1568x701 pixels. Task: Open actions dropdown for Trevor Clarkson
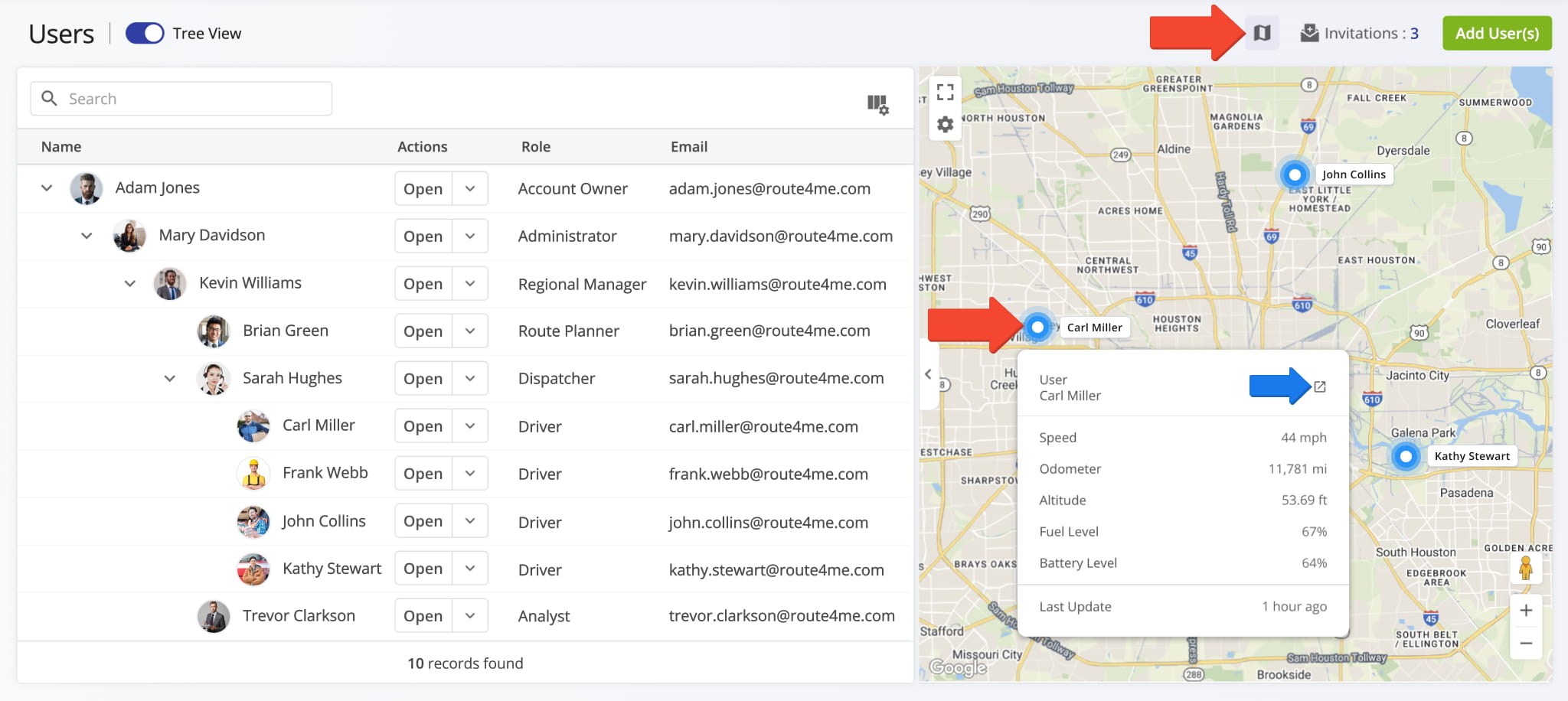[470, 616]
